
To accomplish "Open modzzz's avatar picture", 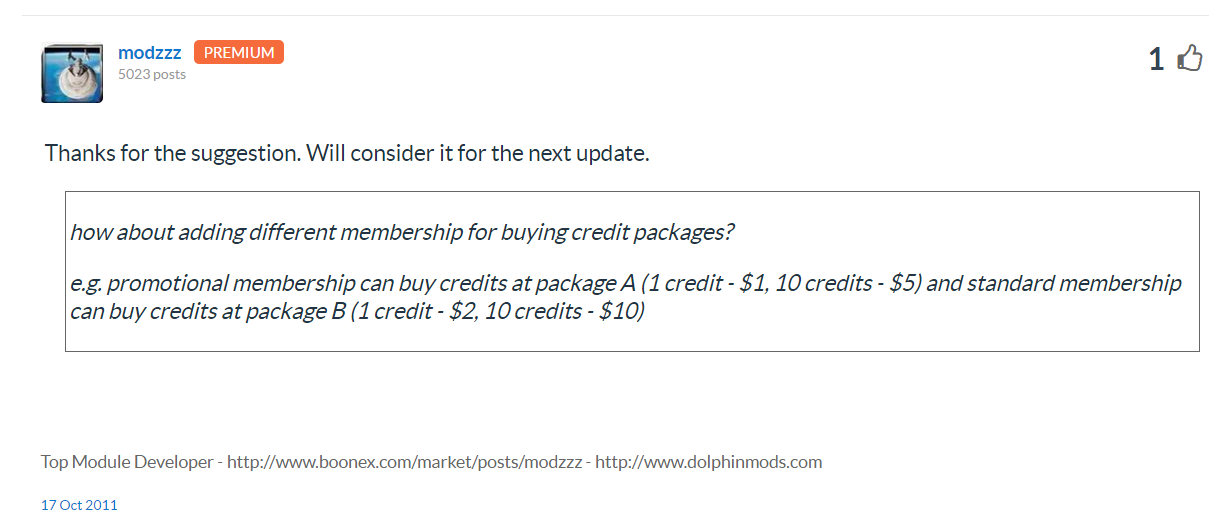I will click(x=72, y=73).
